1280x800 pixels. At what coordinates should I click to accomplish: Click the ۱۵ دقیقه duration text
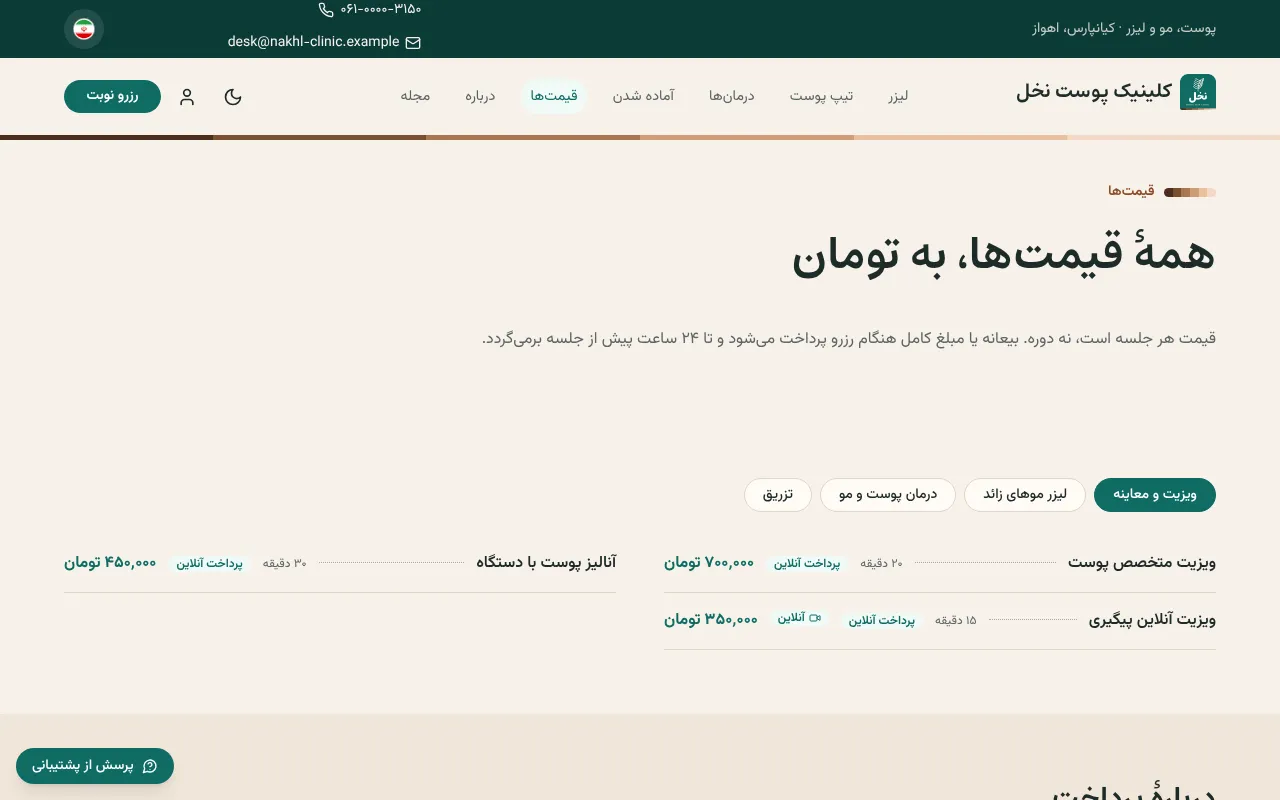pos(955,621)
